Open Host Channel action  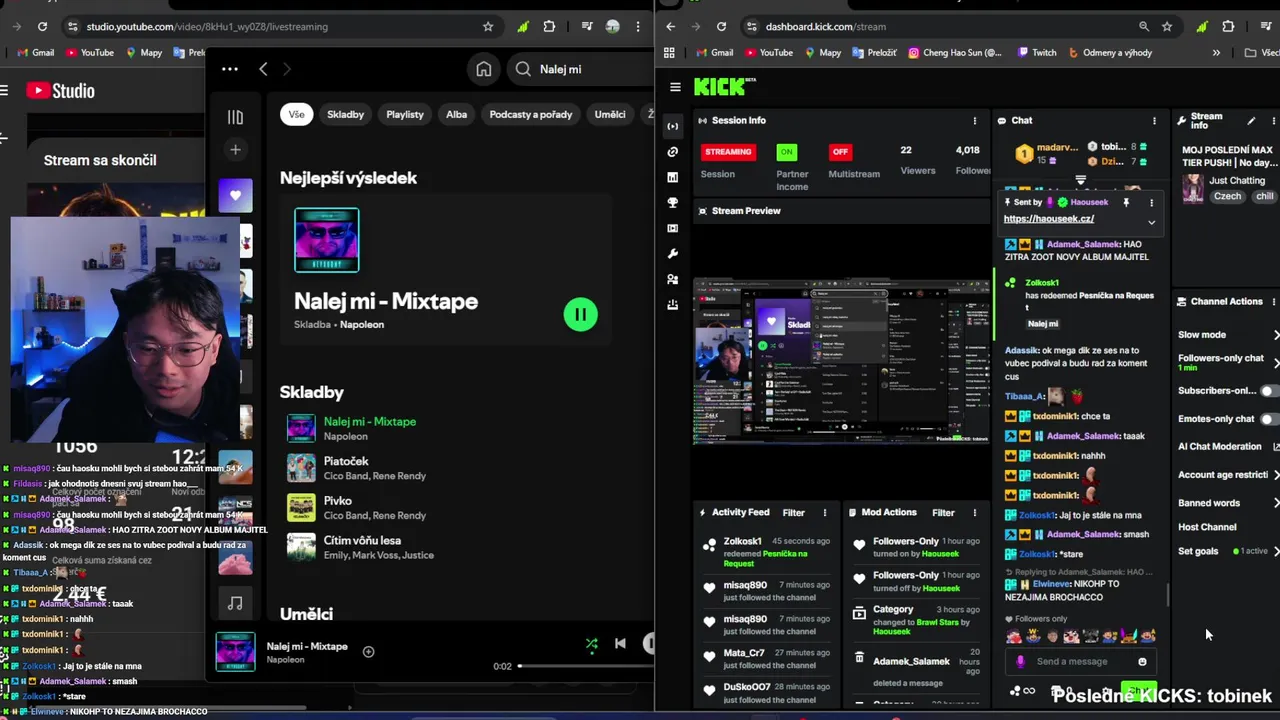point(1207,527)
